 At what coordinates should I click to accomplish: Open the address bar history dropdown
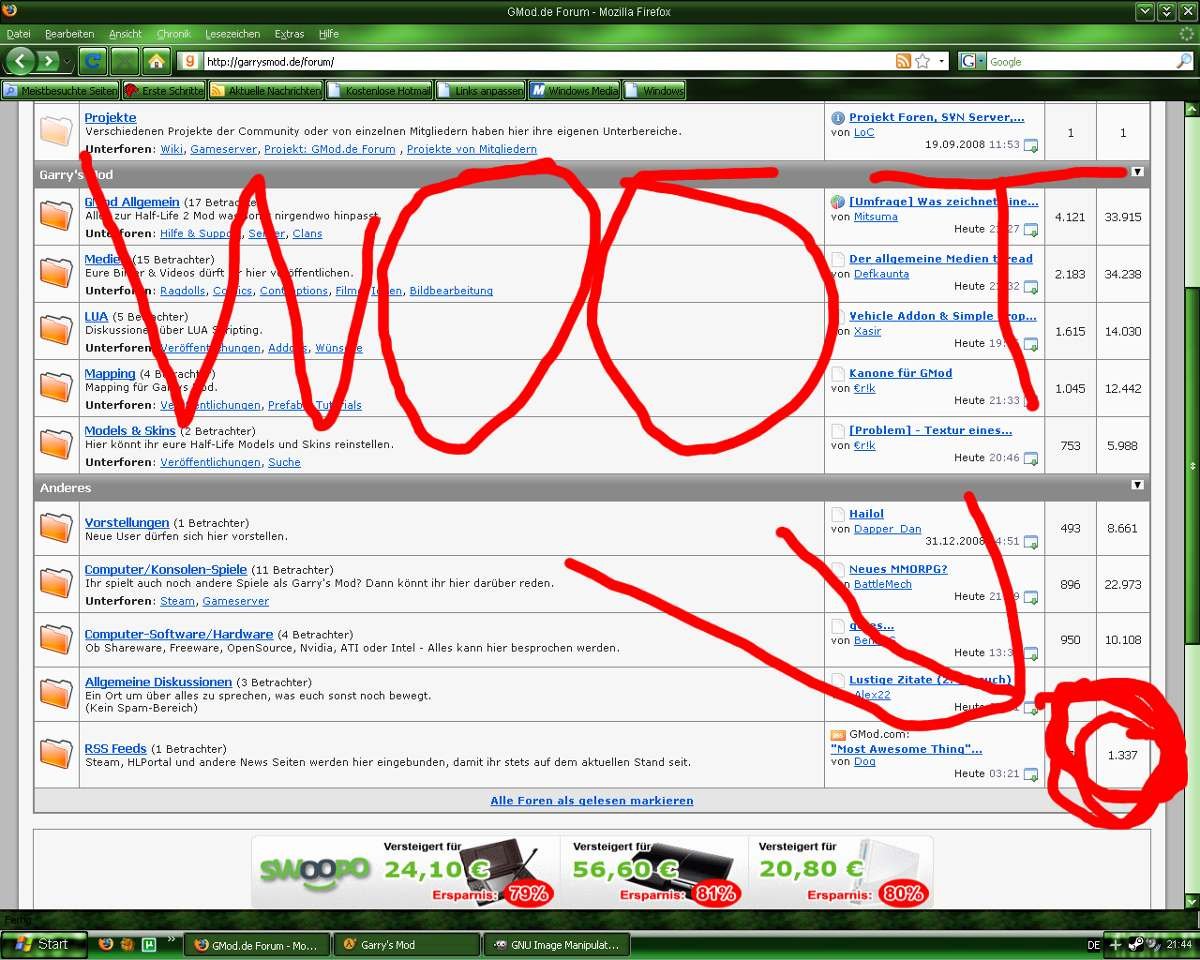942,61
